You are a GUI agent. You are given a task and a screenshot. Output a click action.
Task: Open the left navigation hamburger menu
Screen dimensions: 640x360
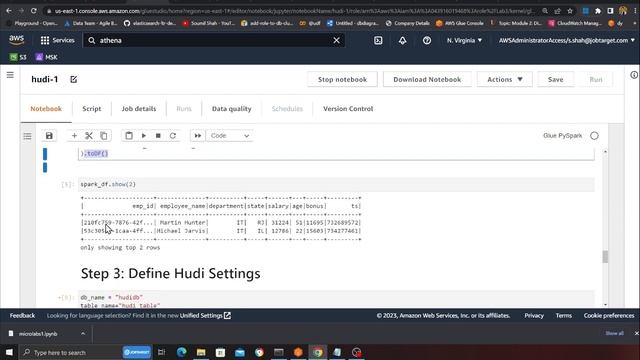10,75
